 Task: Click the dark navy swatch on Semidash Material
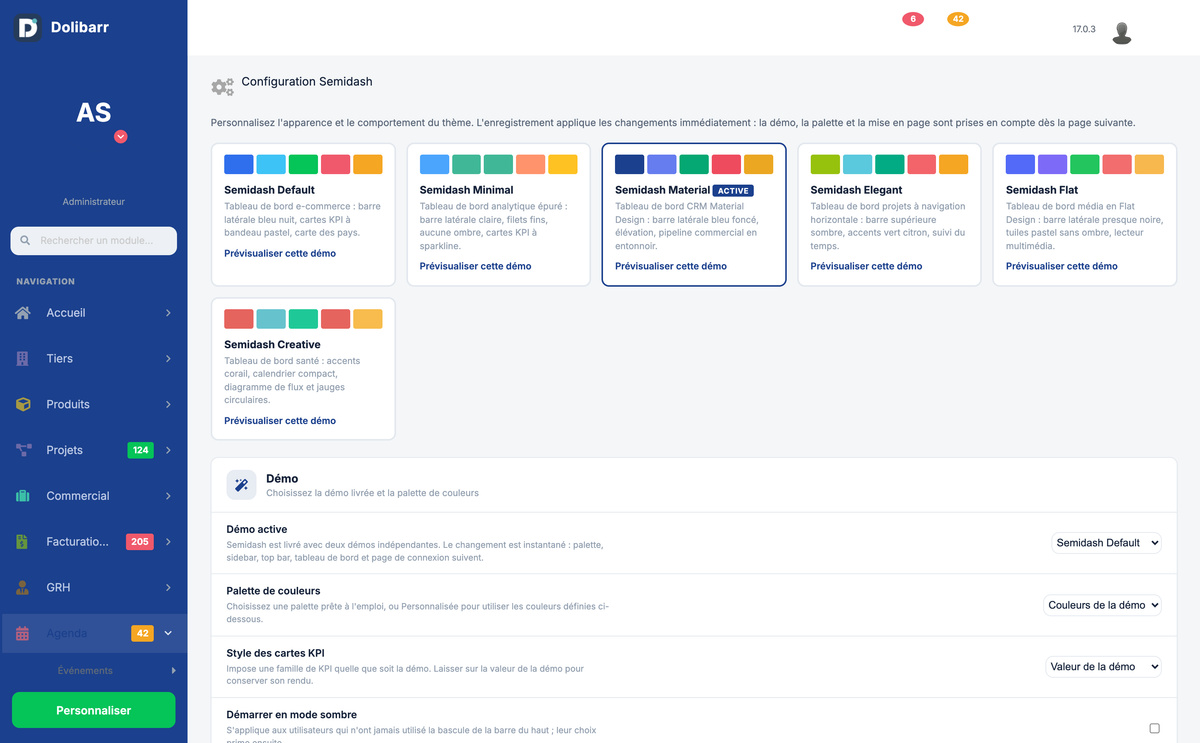[630, 164]
